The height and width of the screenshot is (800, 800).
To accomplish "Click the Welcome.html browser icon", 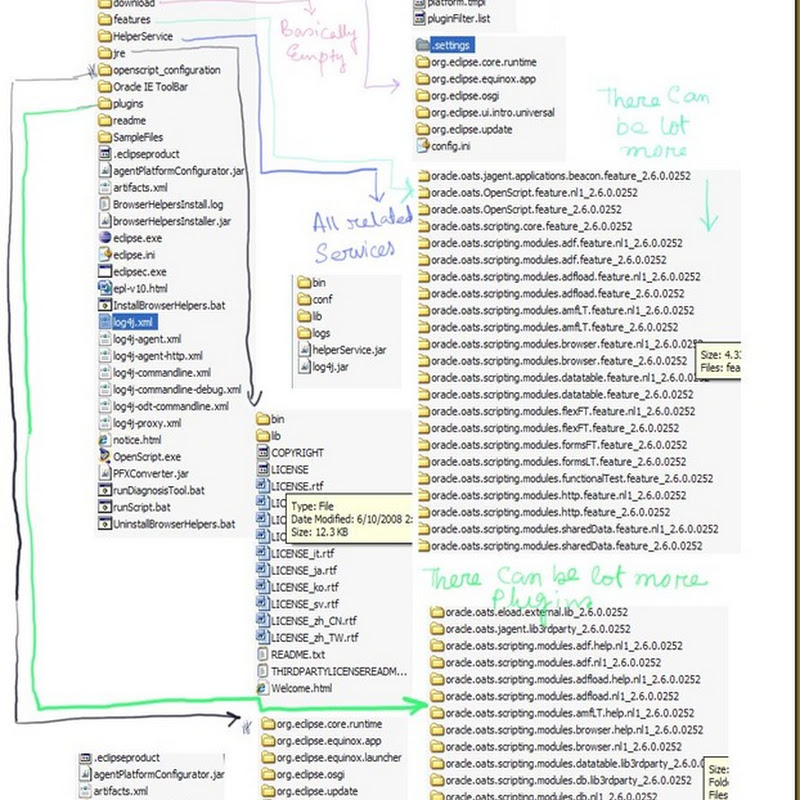I will click(263, 688).
